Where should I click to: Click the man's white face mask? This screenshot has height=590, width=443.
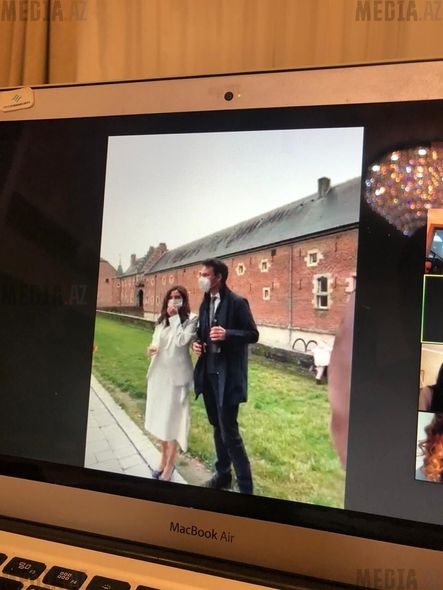tap(205, 284)
